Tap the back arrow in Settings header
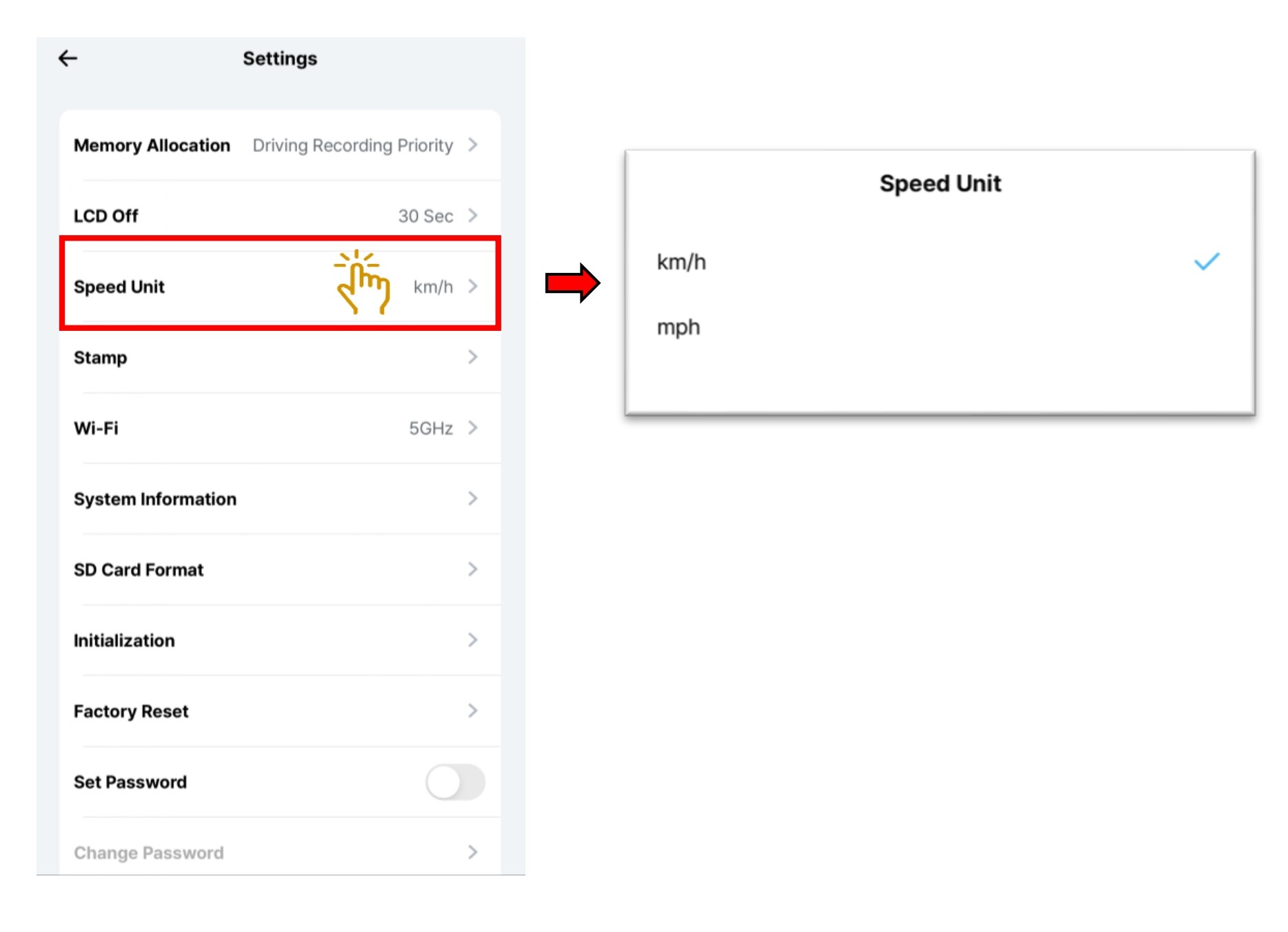Image resolution: width=1288 pixels, height=932 pixels. point(68,59)
